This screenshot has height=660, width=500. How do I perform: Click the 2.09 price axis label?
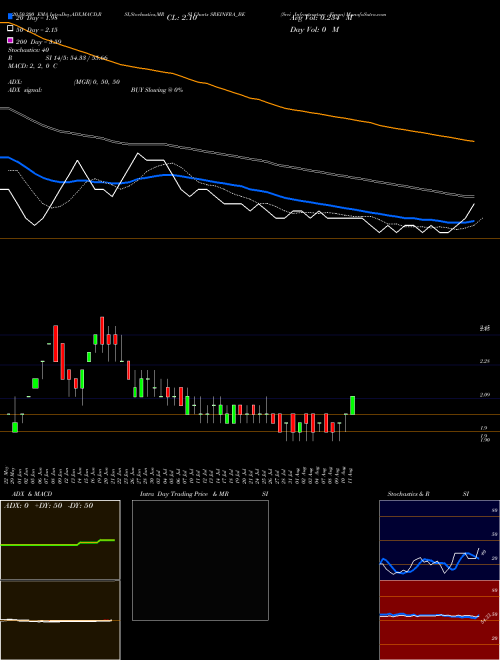click(485, 395)
